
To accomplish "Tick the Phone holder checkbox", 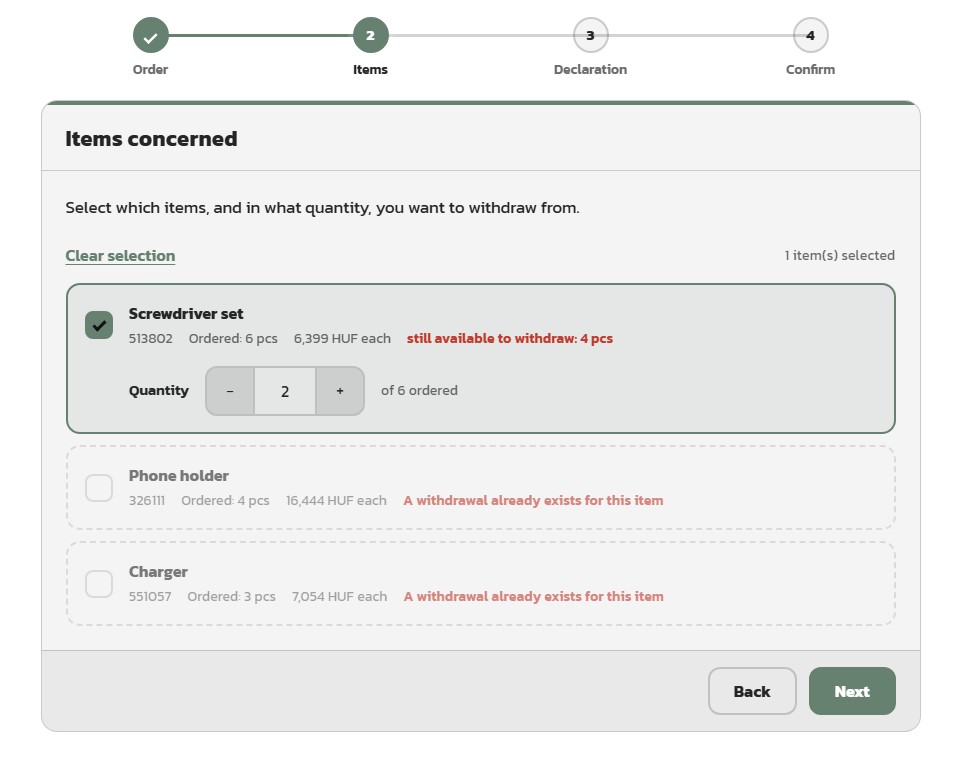I will pyautogui.click(x=99, y=487).
